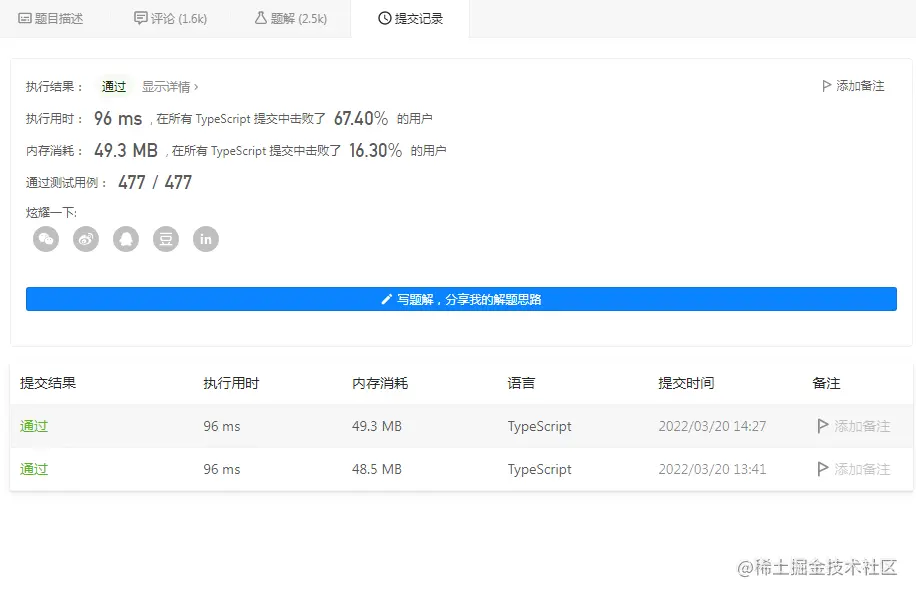
Task: Share result via QQ penguin icon
Action: click(x=126, y=239)
